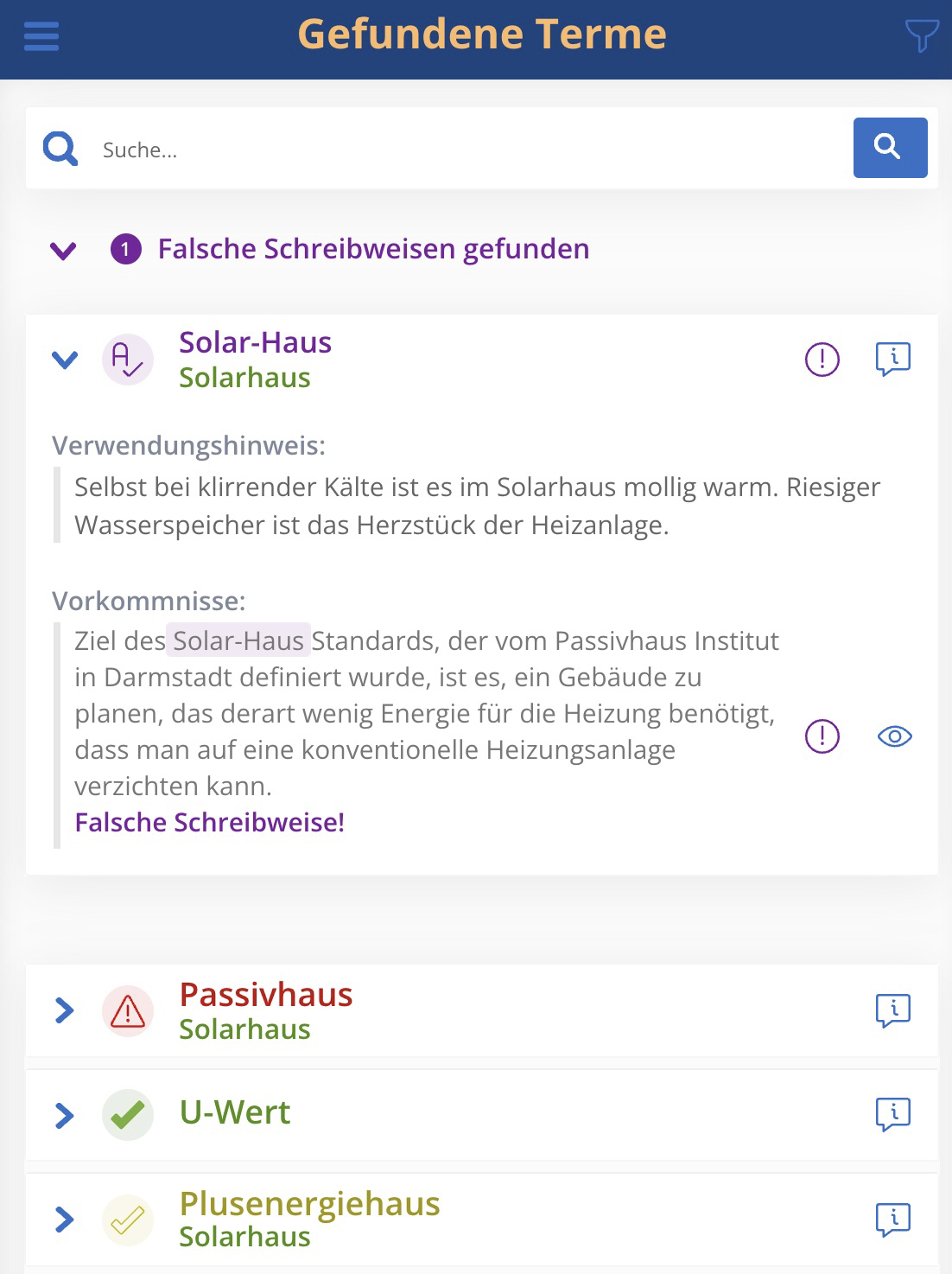952x1274 pixels.
Task: Open info comment icon for U-Wert
Action: (x=893, y=1114)
